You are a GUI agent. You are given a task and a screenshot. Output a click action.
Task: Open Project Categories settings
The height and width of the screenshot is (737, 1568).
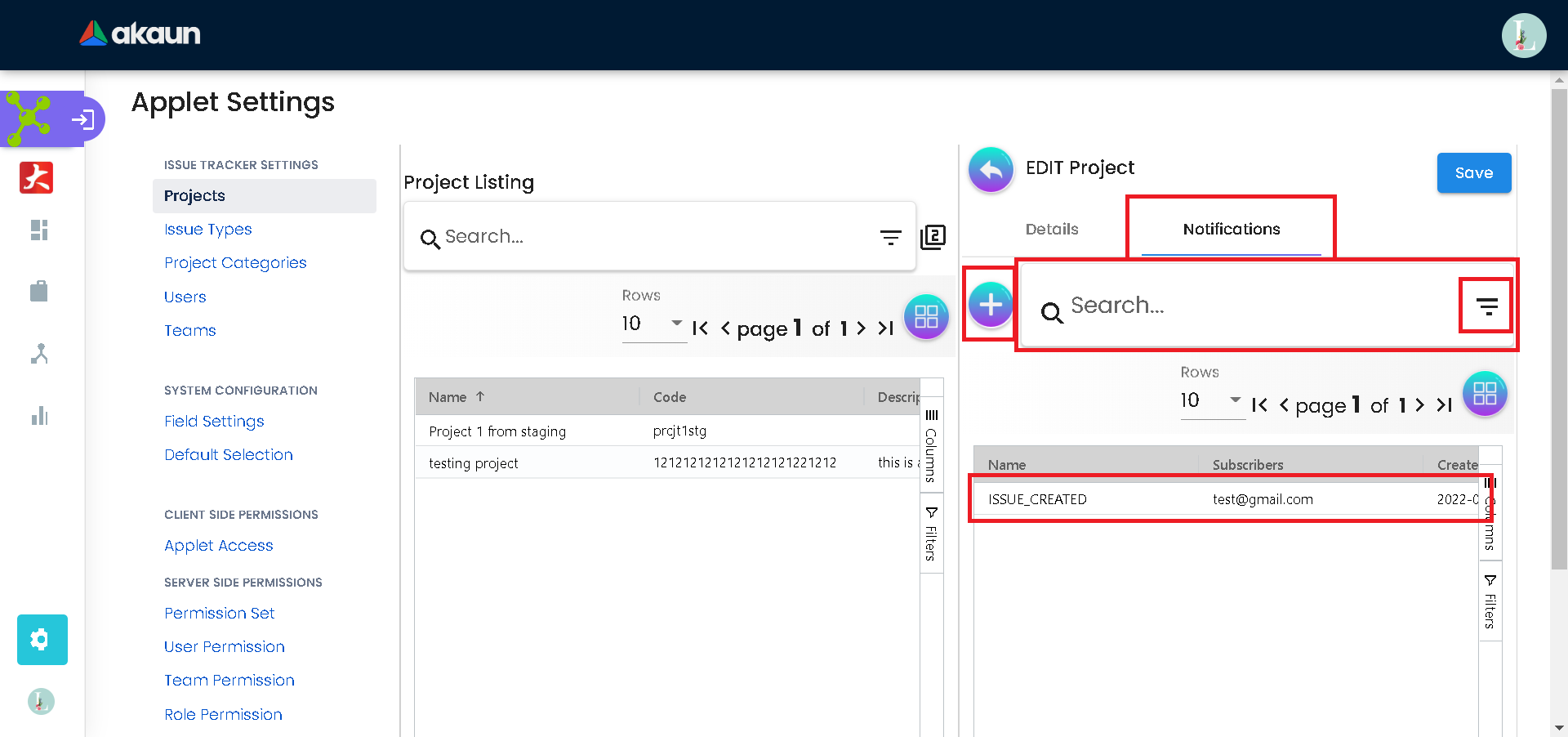(x=235, y=263)
